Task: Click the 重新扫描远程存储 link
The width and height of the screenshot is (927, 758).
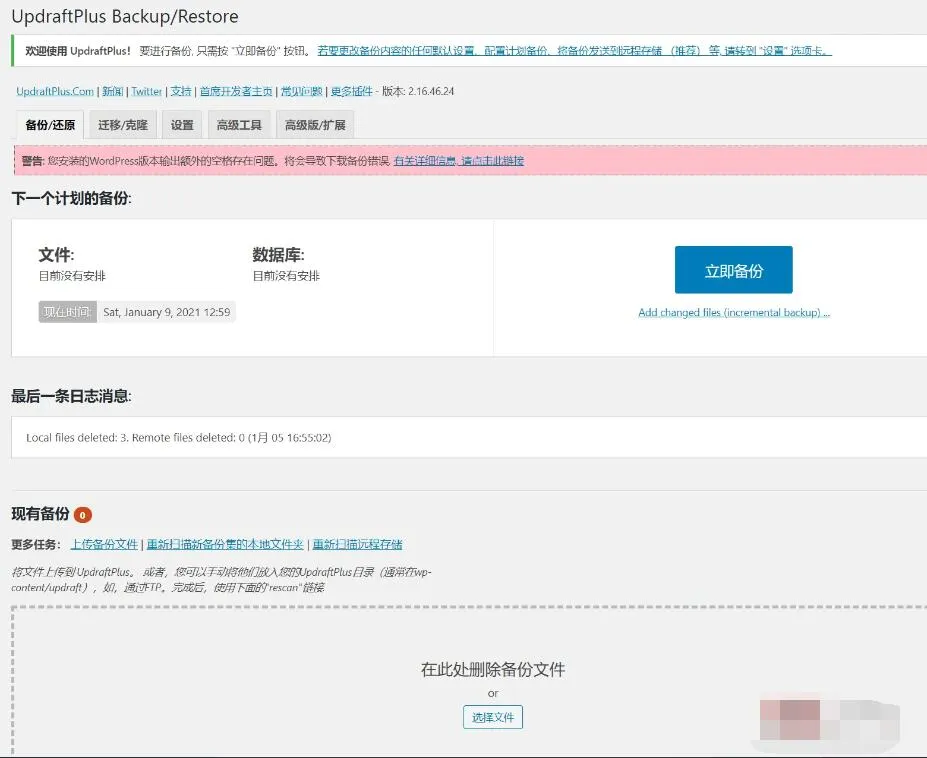Action: pyautogui.click(x=357, y=544)
